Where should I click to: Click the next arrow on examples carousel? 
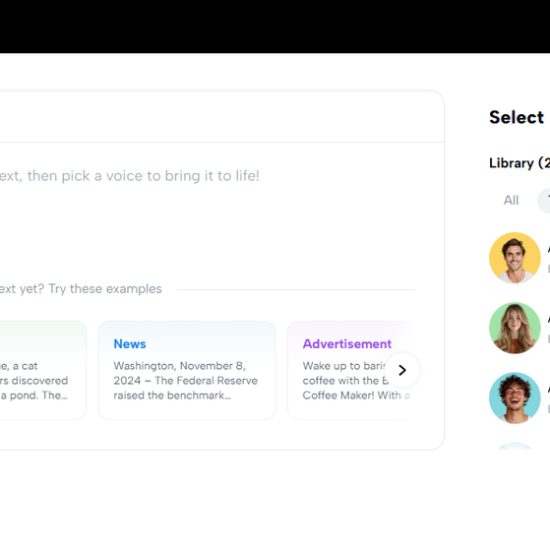(x=402, y=370)
